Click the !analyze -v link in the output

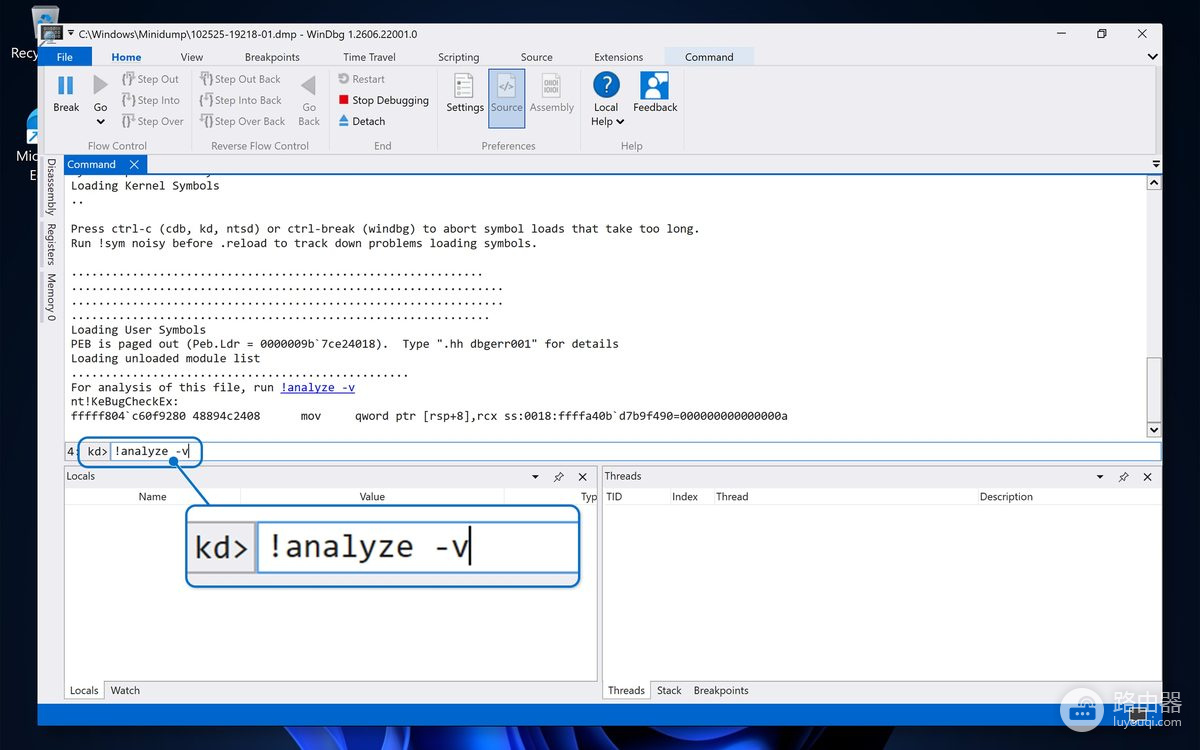(317, 387)
